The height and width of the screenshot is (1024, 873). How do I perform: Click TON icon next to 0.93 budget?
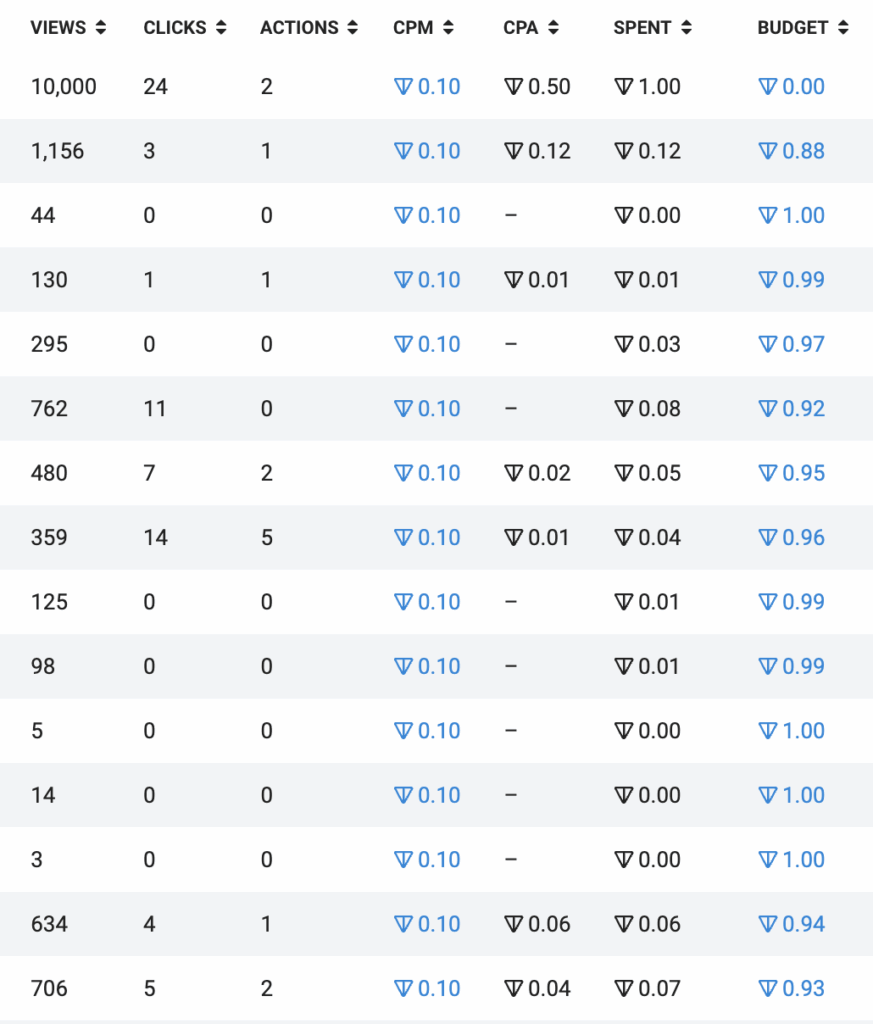coord(768,989)
